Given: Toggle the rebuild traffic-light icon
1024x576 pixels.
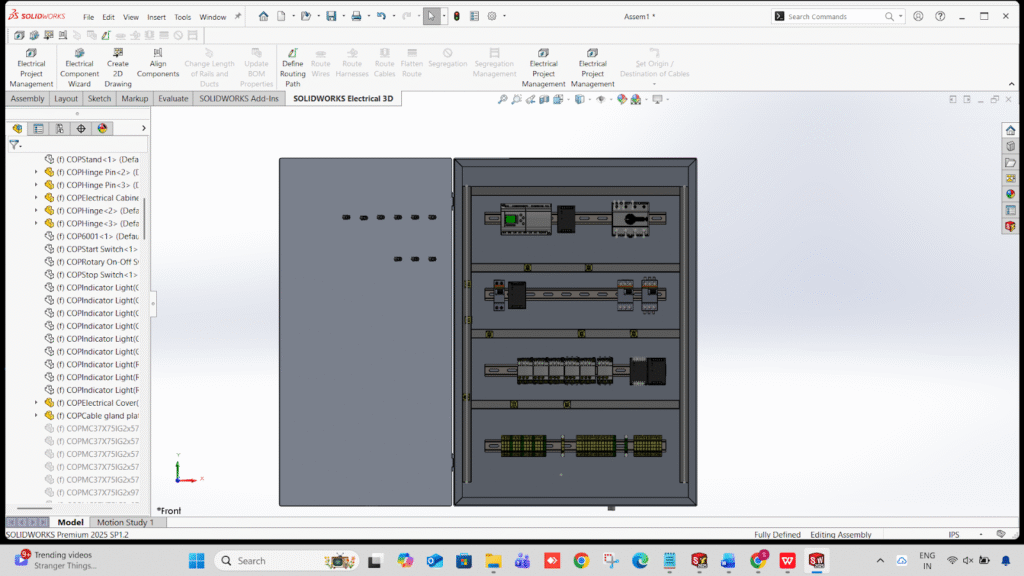Looking at the screenshot, I should click(456, 16).
